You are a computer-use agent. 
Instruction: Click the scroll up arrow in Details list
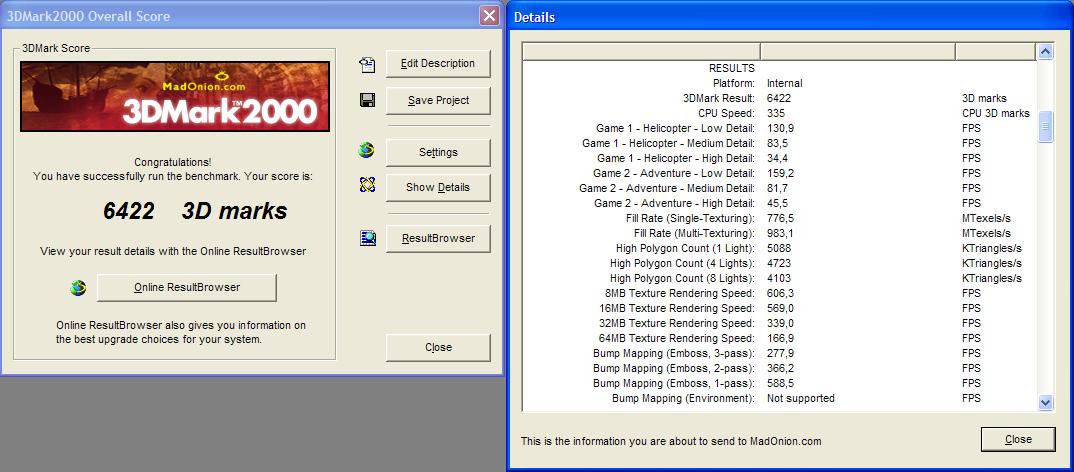coord(1045,51)
